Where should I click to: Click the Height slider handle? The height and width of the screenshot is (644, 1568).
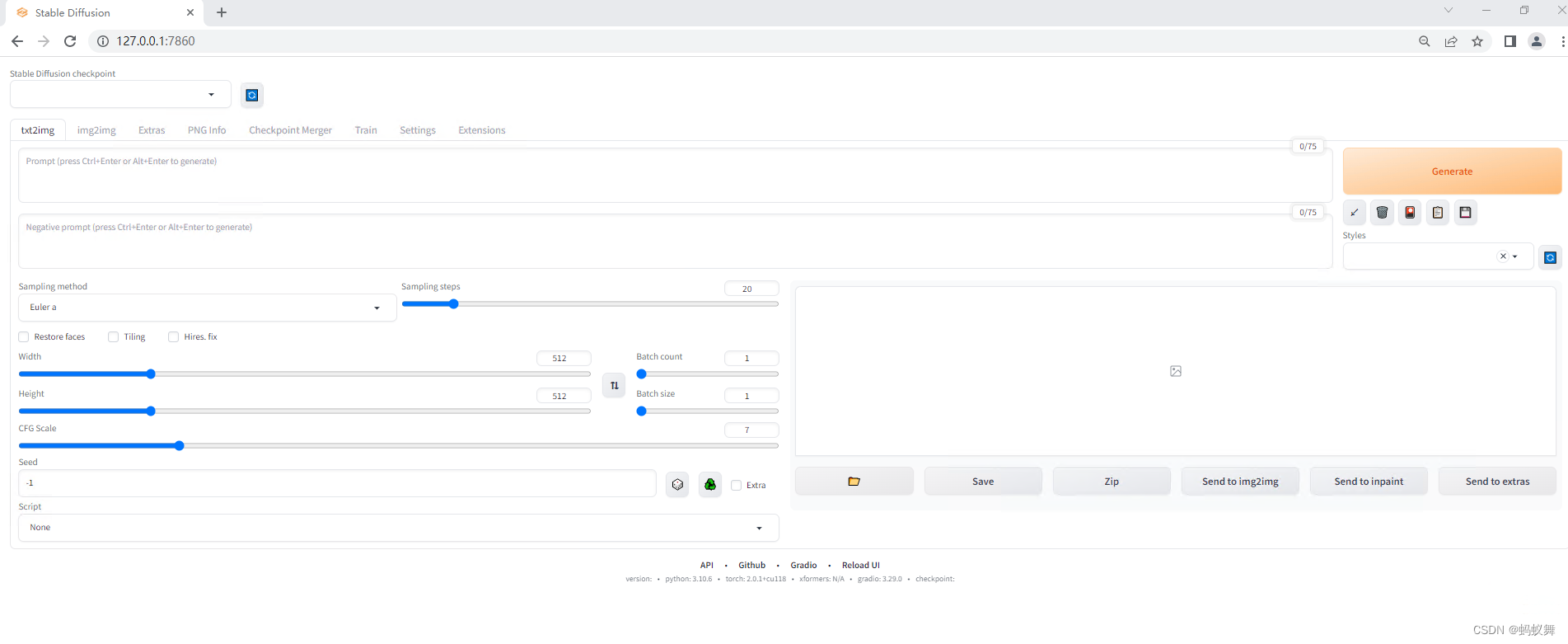151,411
